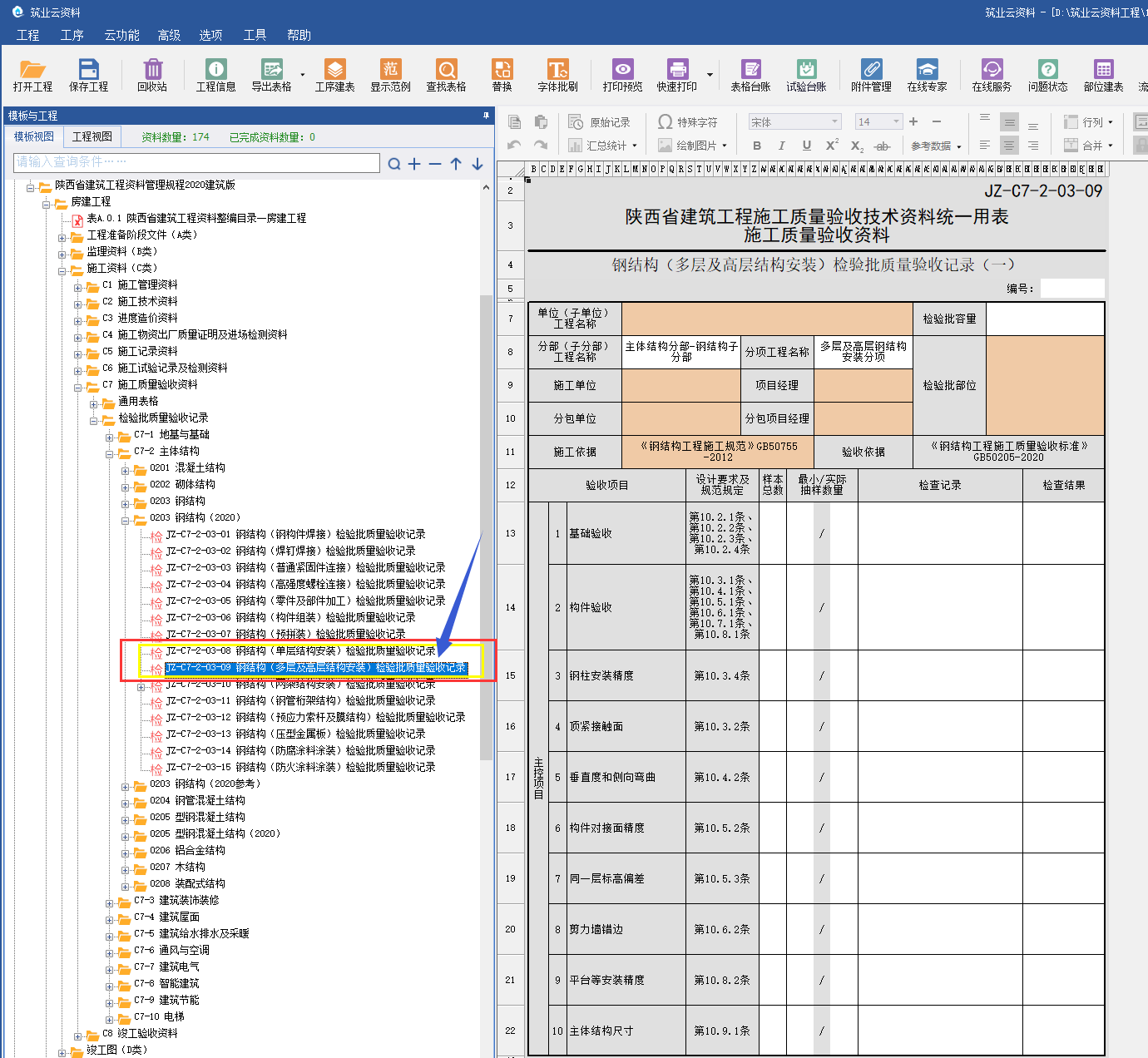Open the 工序 menu
Viewport: 1148px width, 1058px height.
(x=72, y=35)
